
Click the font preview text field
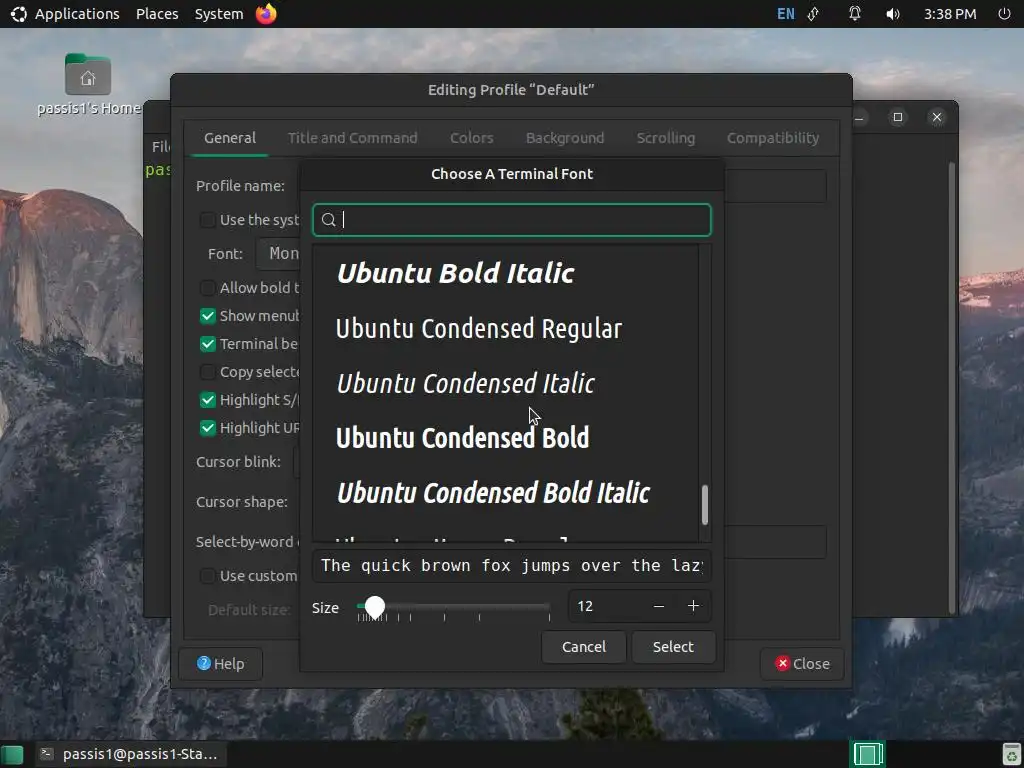512,566
